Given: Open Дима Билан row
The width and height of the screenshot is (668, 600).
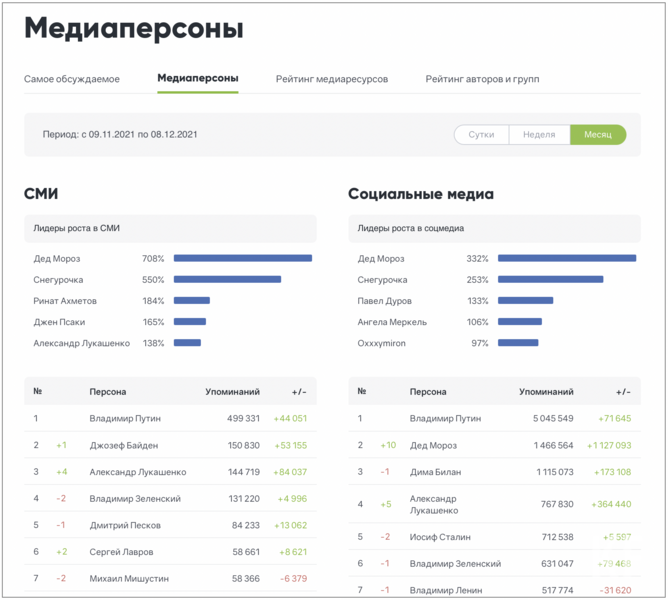Looking at the screenshot, I should tap(435, 472).
